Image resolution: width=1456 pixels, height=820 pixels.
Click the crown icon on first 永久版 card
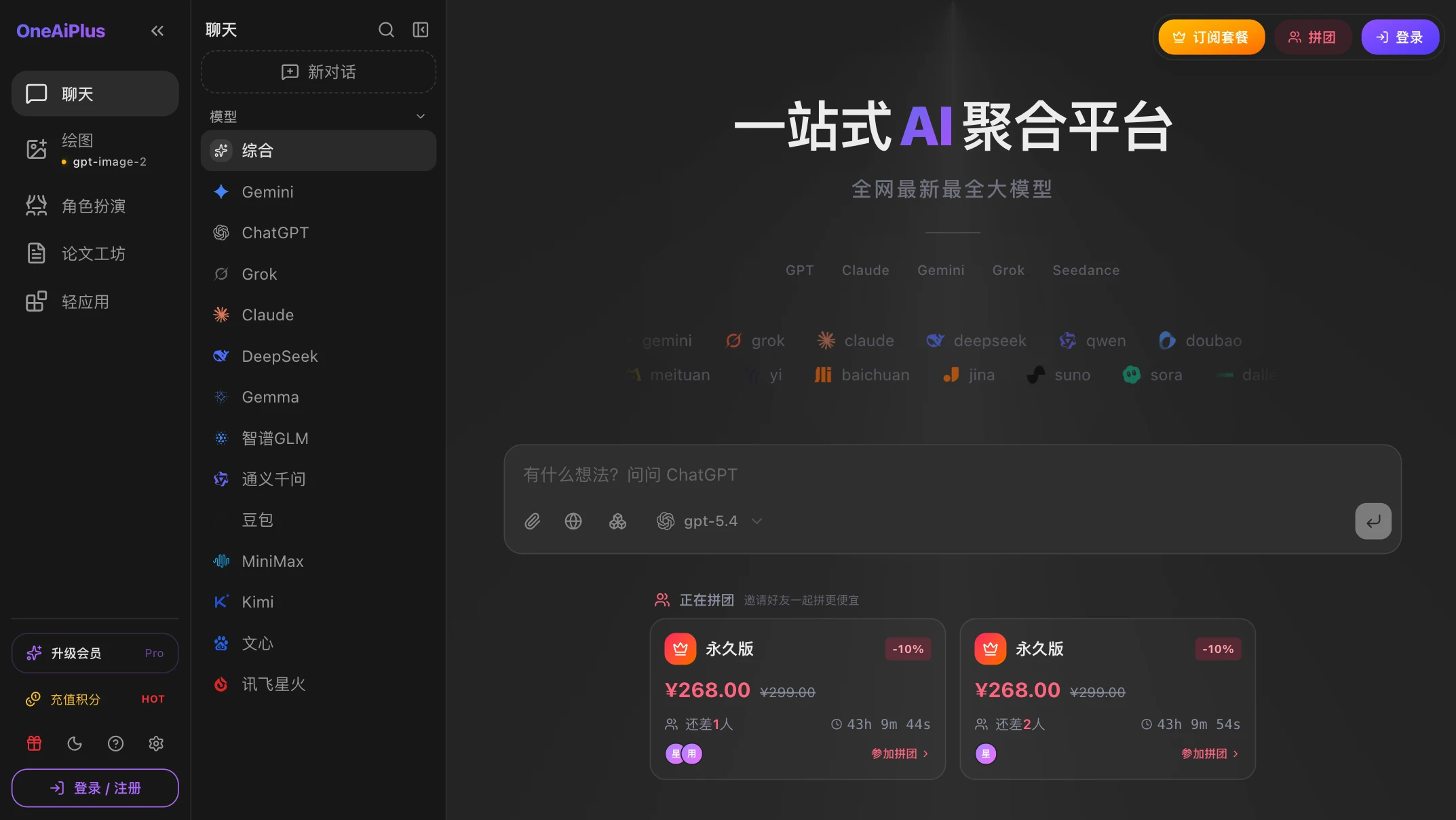click(x=681, y=649)
